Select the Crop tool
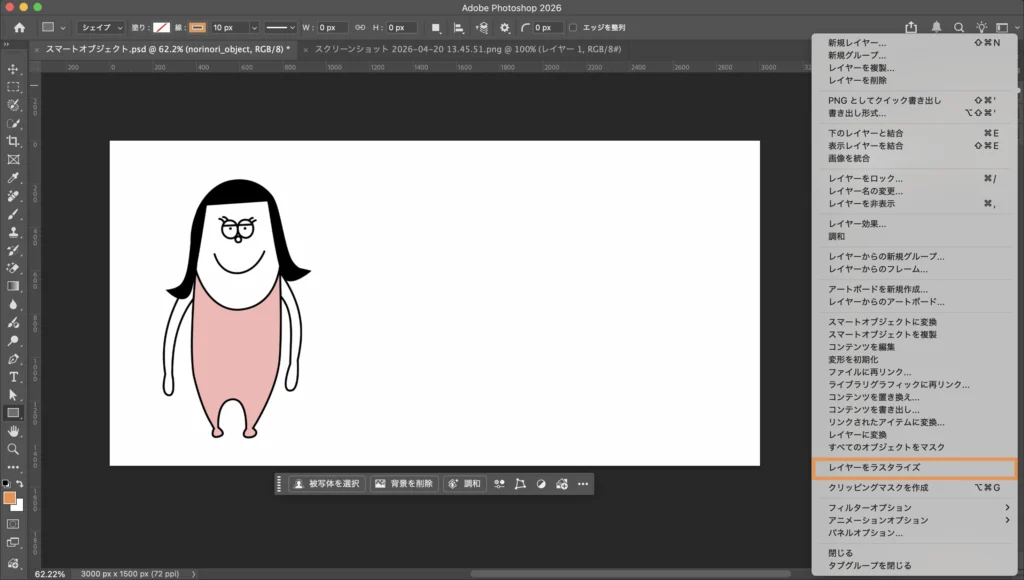Viewport: 1024px width, 580px height. [14, 142]
